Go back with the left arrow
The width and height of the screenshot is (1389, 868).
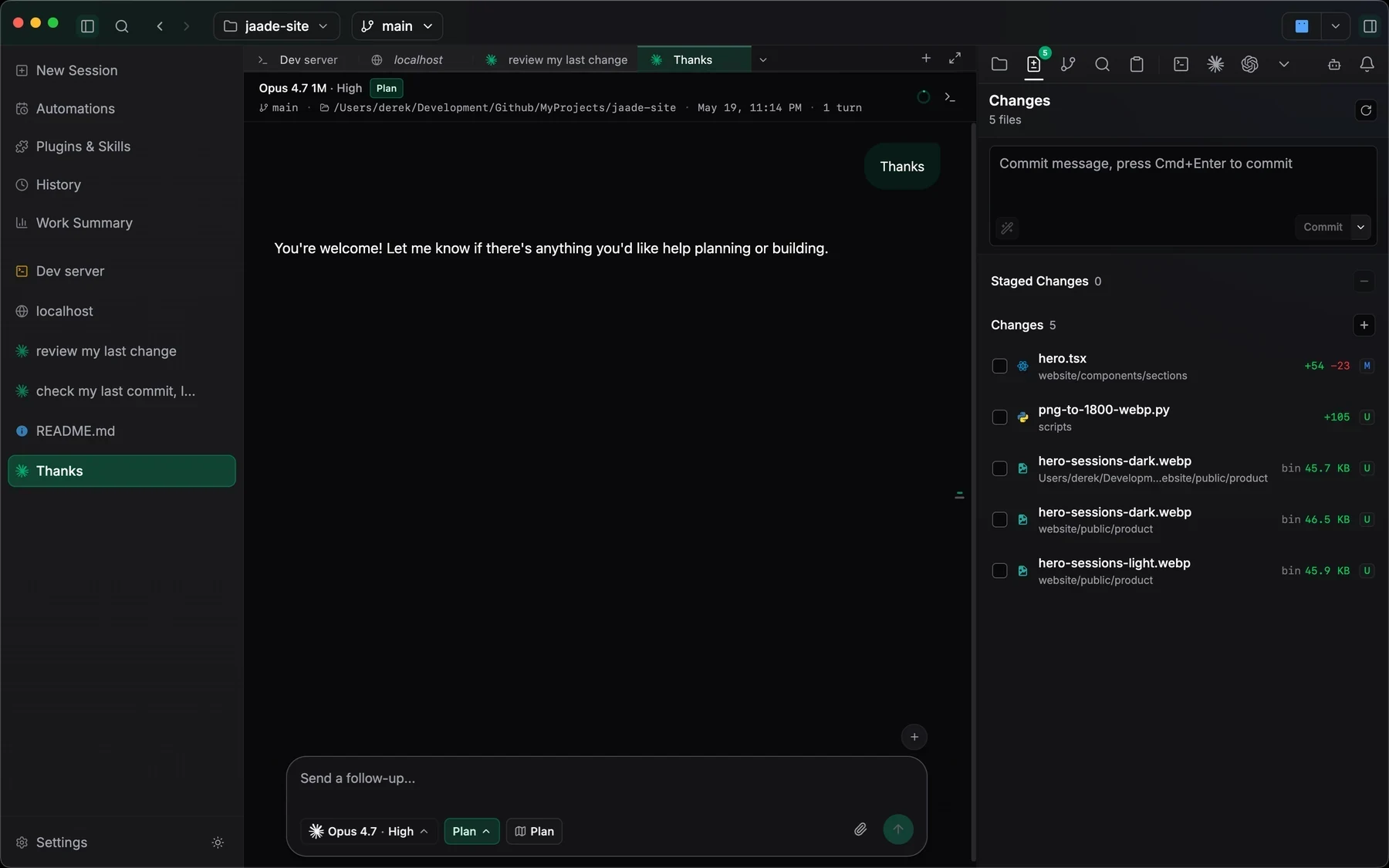click(x=160, y=26)
